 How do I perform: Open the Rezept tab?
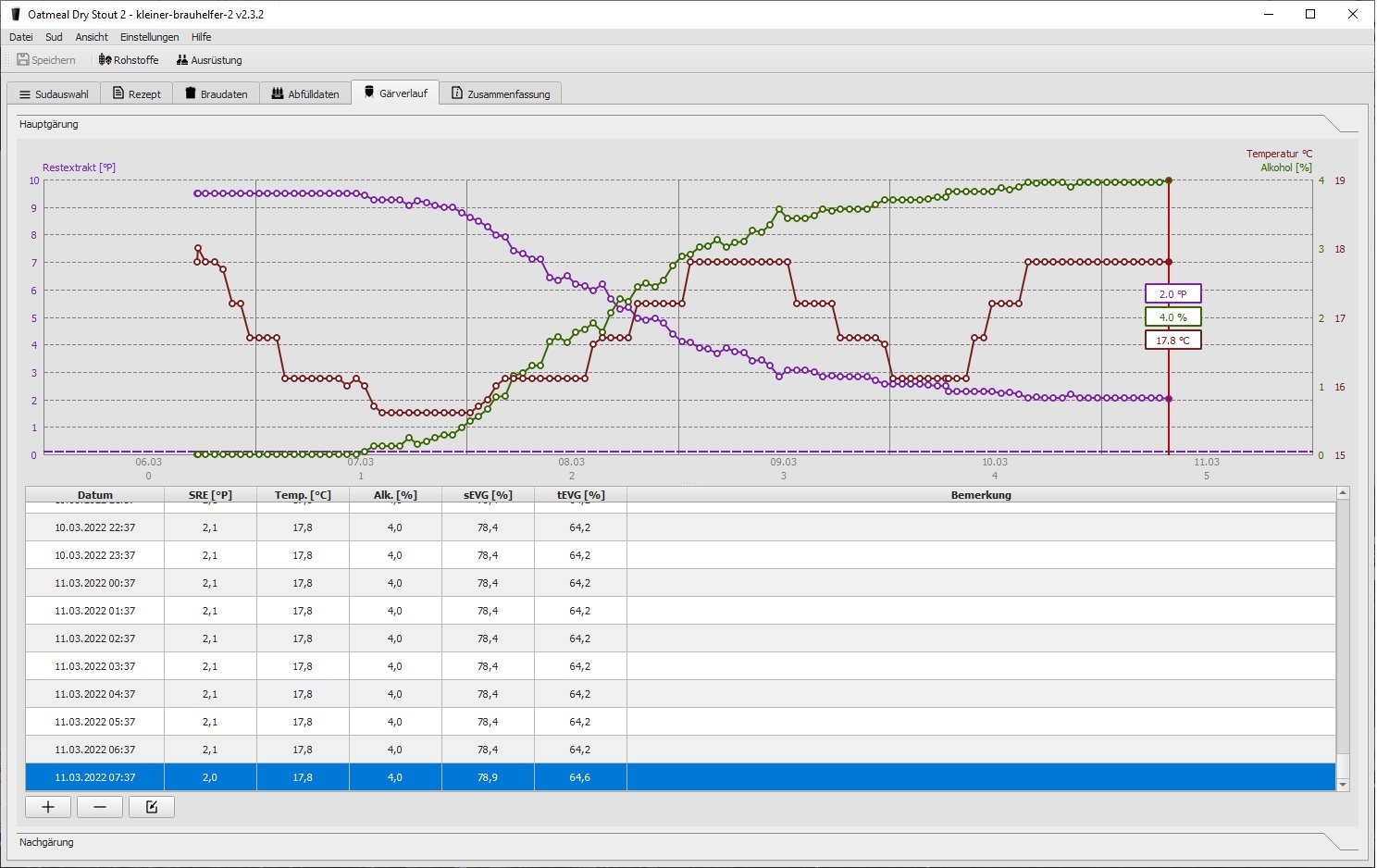click(x=137, y=94)
